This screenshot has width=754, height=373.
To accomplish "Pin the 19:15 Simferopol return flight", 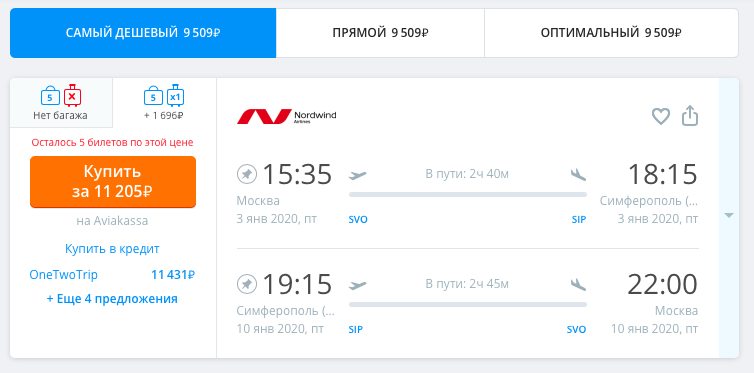I will [x=247, y=284].
